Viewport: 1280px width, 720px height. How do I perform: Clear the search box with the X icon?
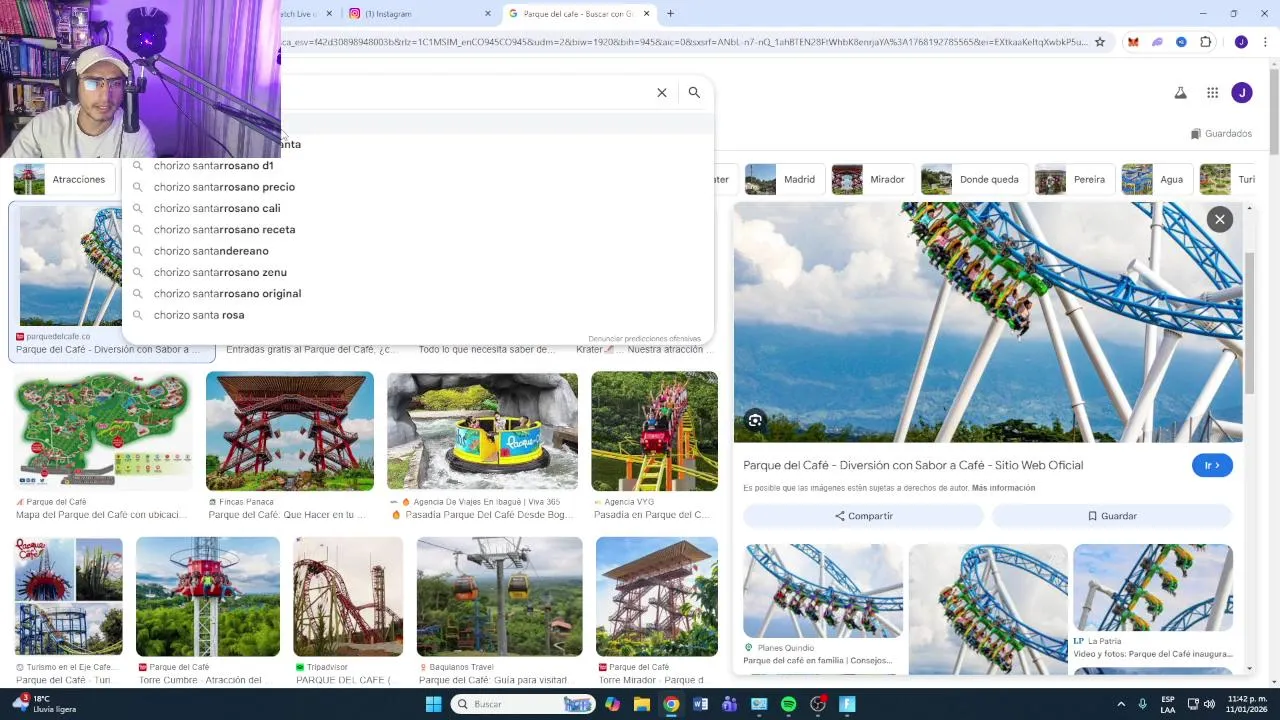pos(661,92)
